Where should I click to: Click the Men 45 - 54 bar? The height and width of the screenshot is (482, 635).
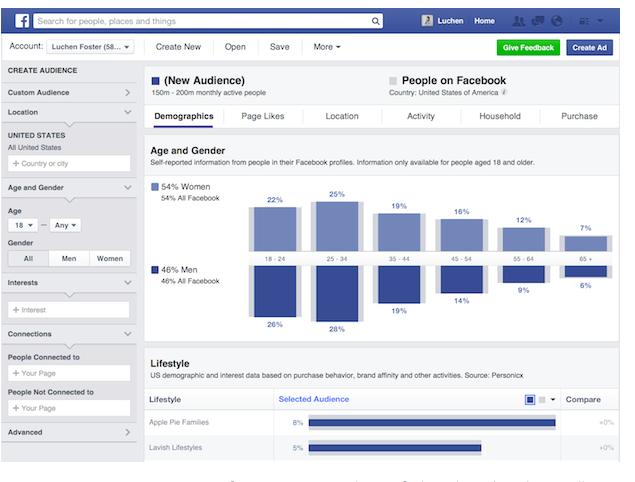tap(462, 279)
